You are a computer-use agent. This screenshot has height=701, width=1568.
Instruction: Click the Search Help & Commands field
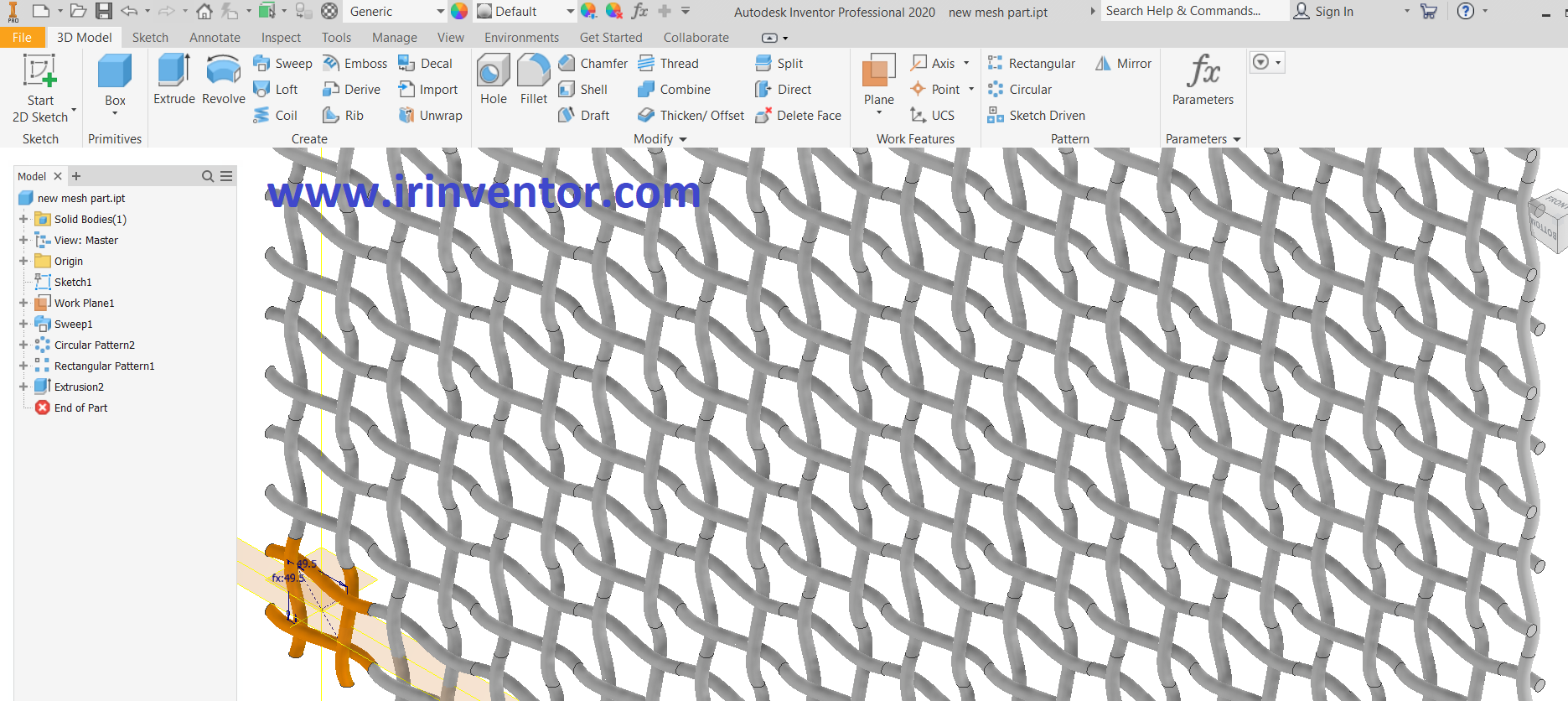click(x=1195, y=11)
